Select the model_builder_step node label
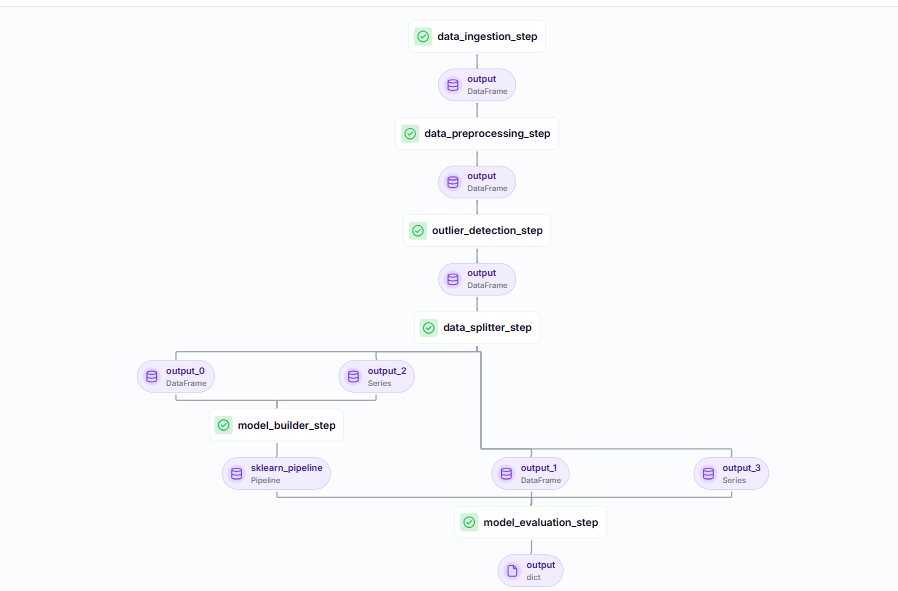The image size is (898, 591). [286, 426]
